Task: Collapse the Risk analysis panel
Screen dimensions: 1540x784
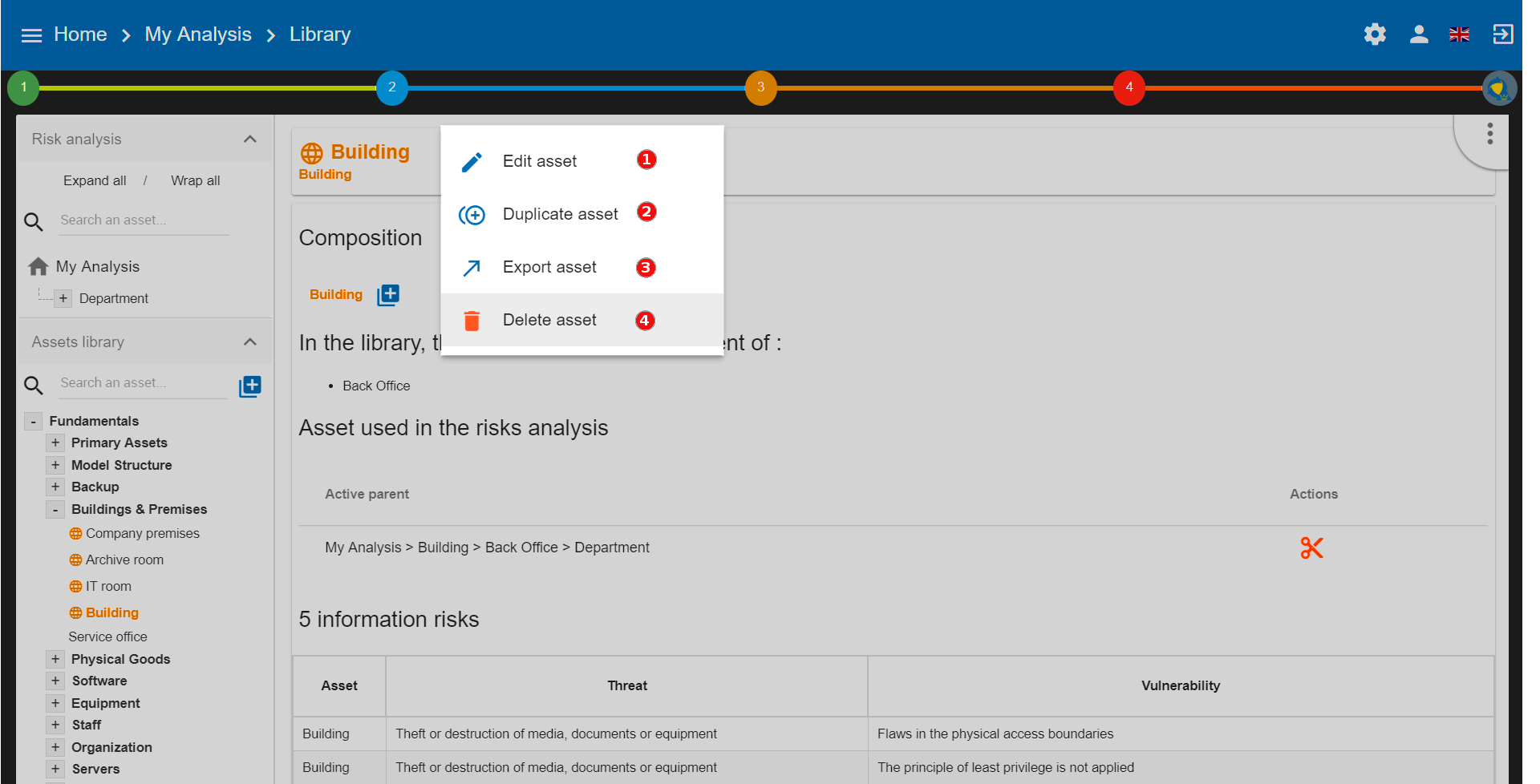Action: pos(249,138)
